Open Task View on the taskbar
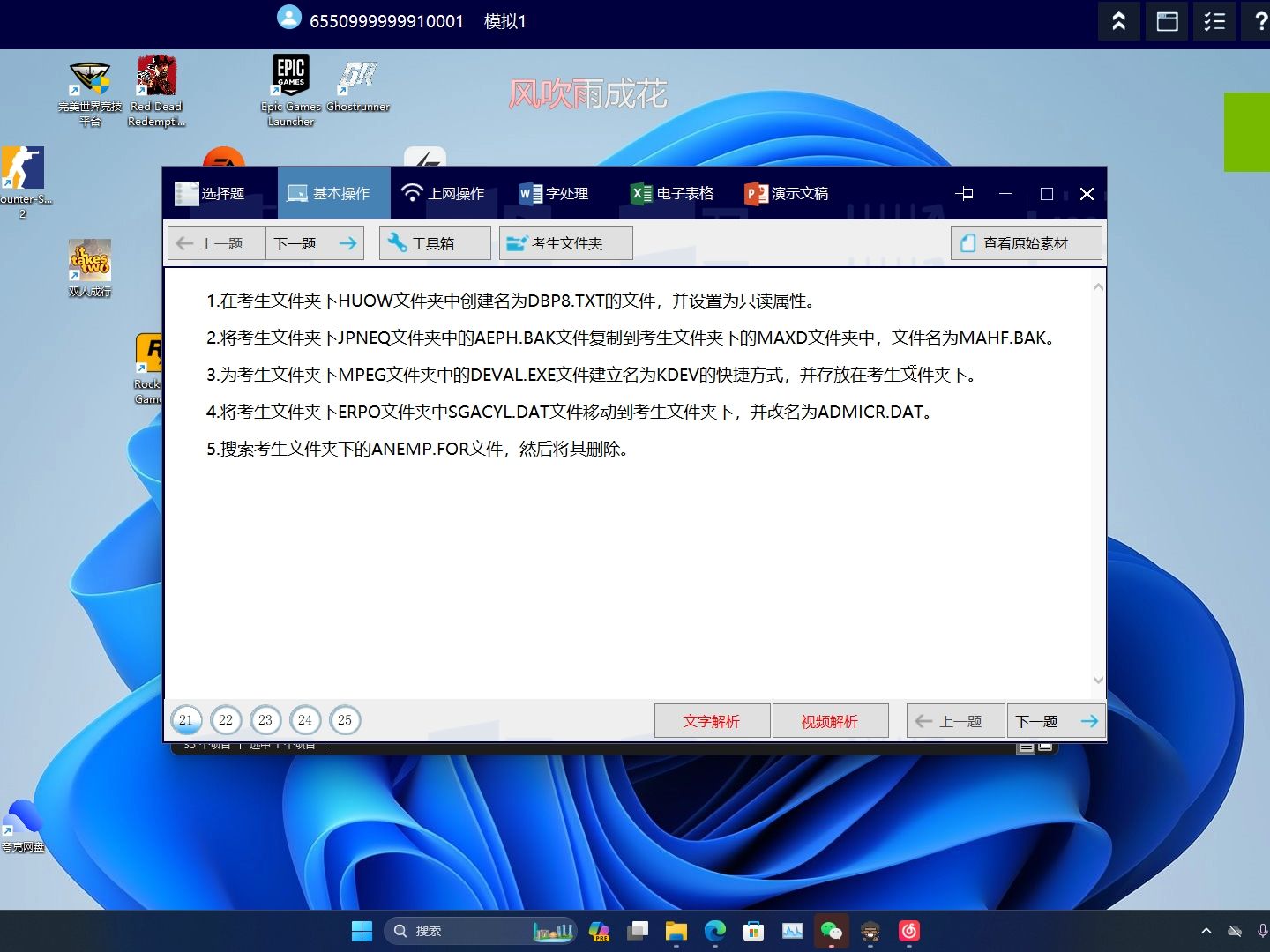Screen dimensions: 1270x952 pyautogui.click(x=639, y=931)
